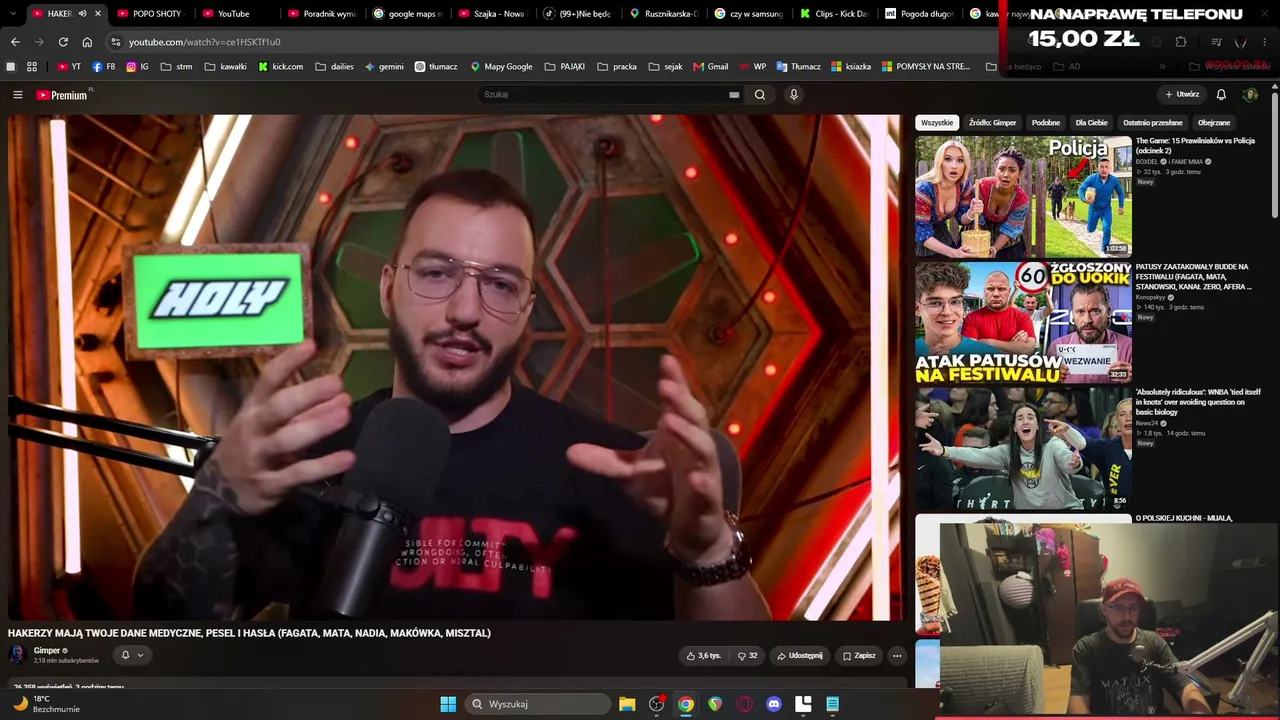Switch to Google Chrome on the taskbar
Image resolution: width=1280 pixels, height=720 pixels.
(x=686, y=704)
